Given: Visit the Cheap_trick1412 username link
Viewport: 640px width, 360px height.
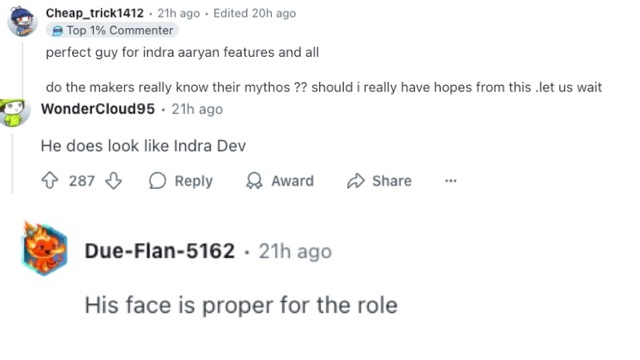Looking at the screenshot, I should click(95, 13).
